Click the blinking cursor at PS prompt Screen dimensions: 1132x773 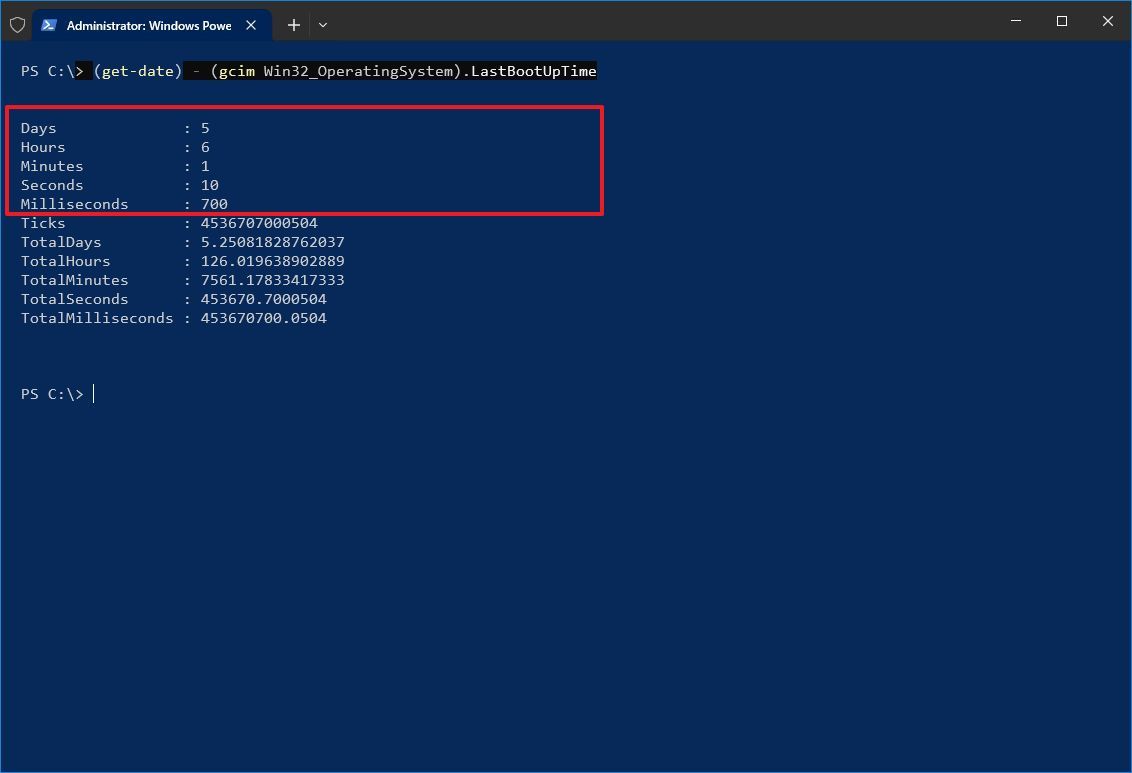point(93,393)
